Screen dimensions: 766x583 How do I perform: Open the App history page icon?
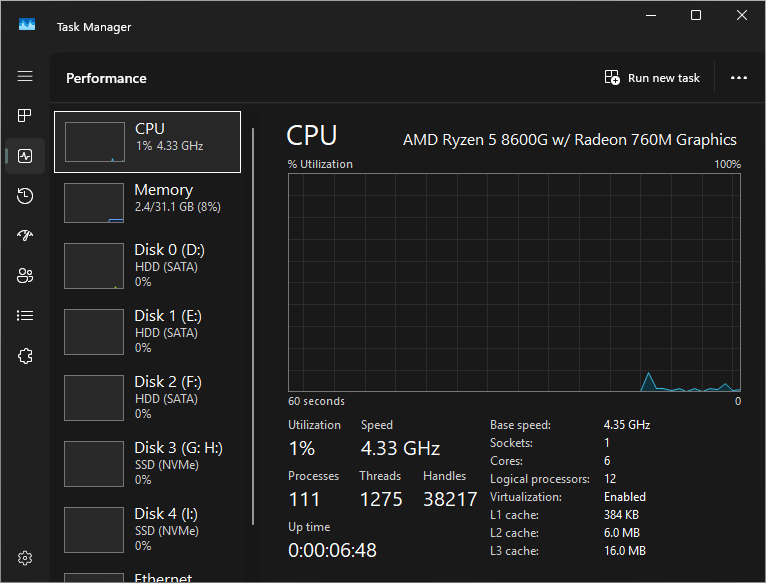click(x=25, y=196)
